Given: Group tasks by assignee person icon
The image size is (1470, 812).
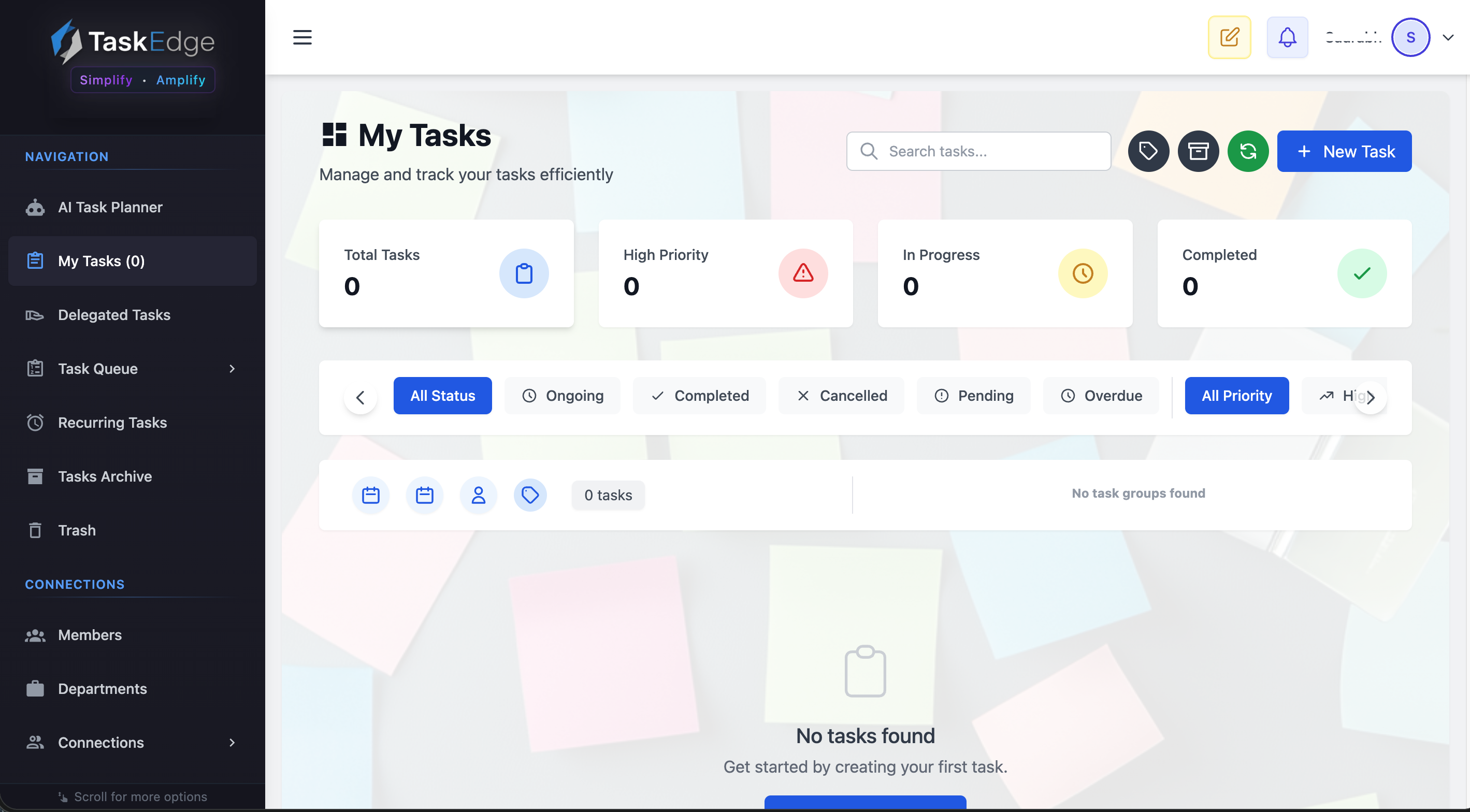Looking at the screenshot, I should point(478,495).
